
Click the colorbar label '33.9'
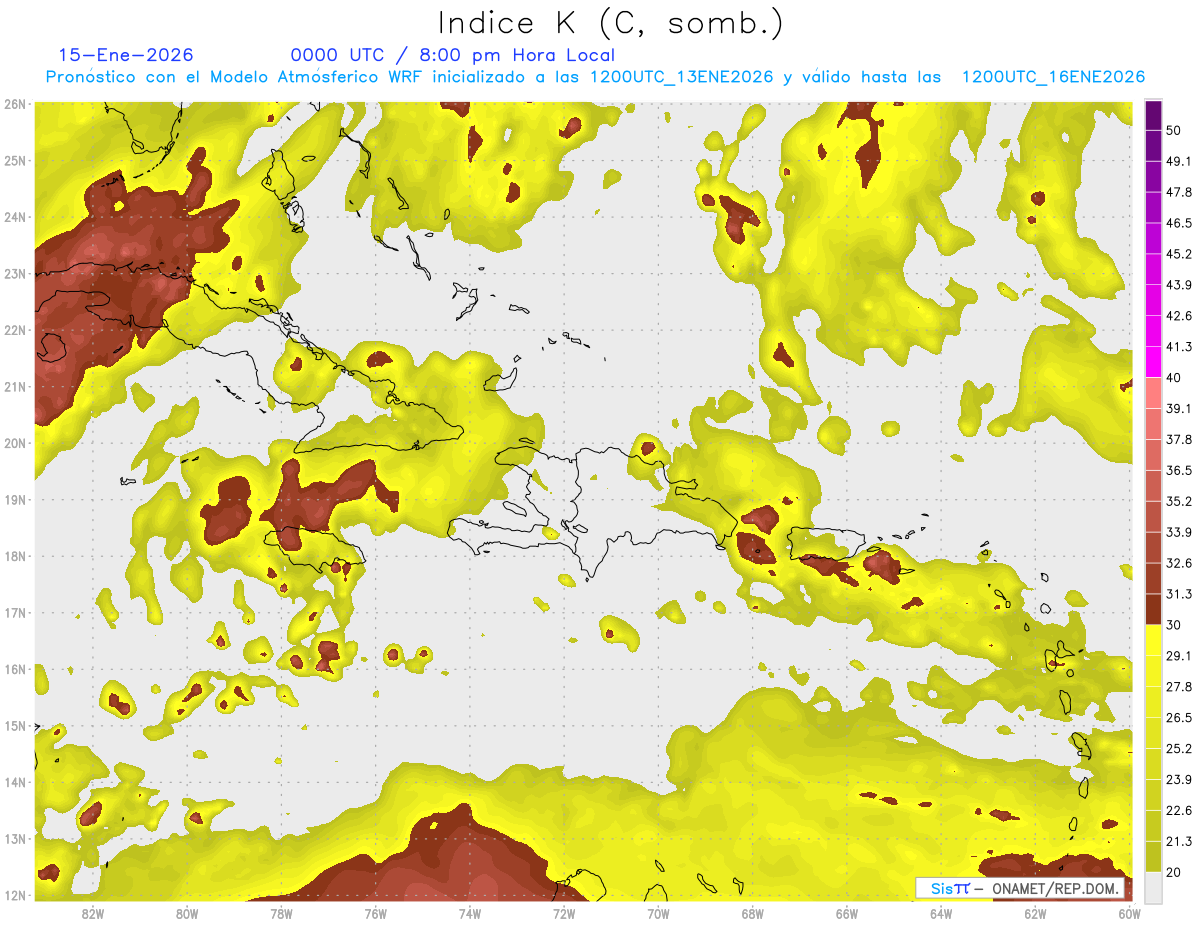[x=1178, y=532]
